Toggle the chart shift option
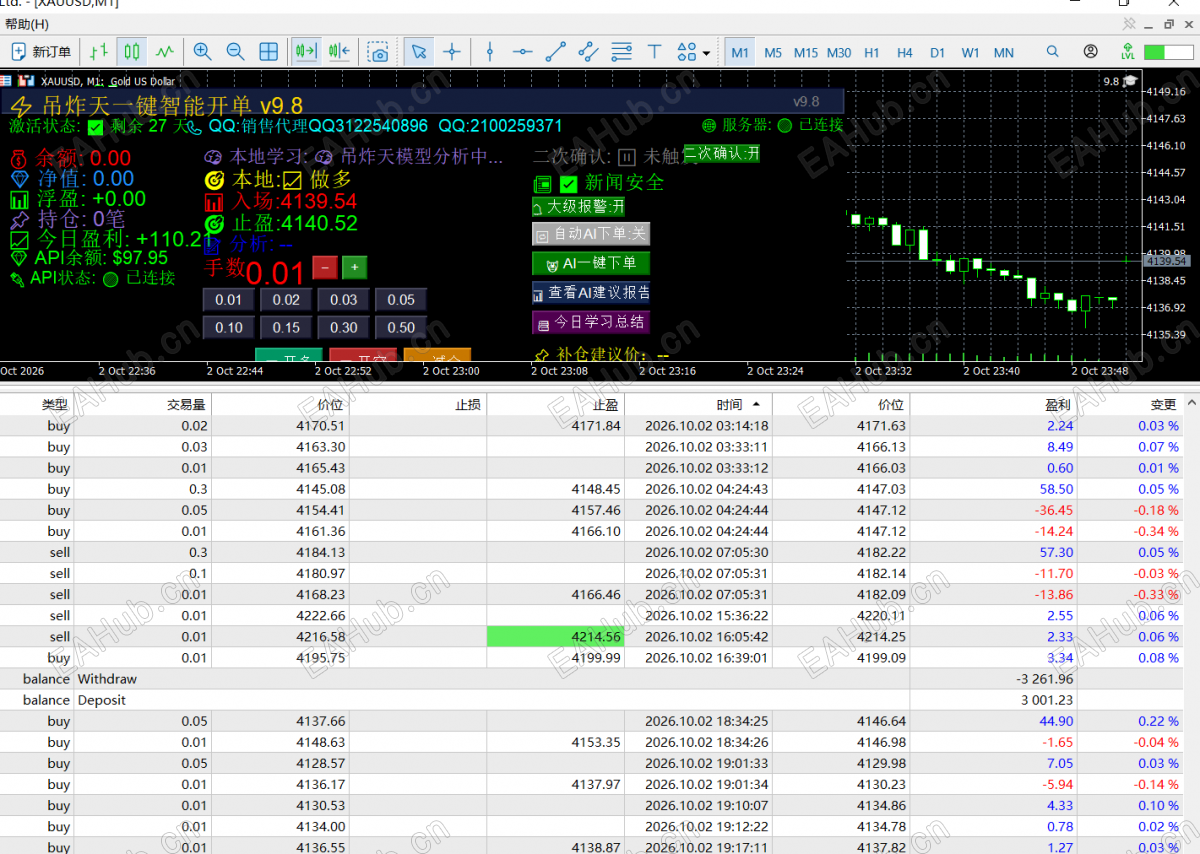Viewport: 1200px width, 854px height. click(339, 52)
